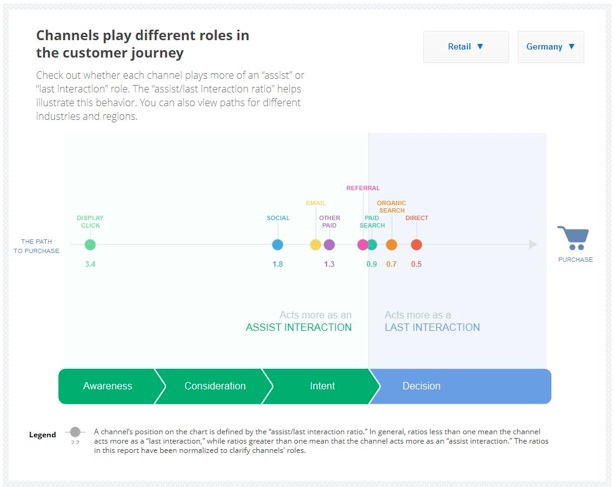The width and height of the screenshot is (614, 487).
Task: Click the Display Click channel dot
Action: click(x=90, y=244)
